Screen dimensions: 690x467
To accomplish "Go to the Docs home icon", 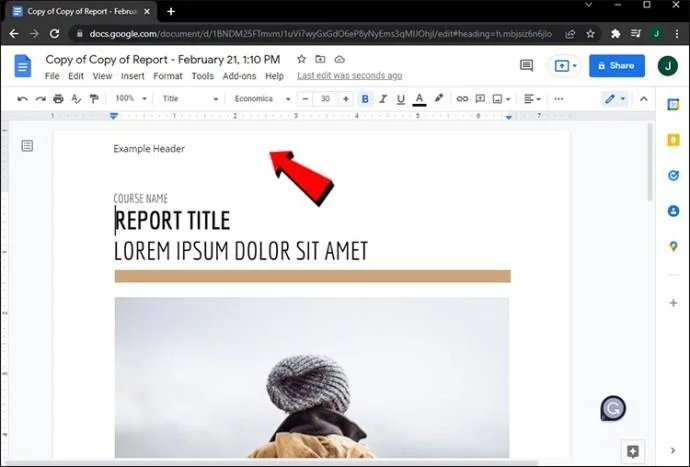I will 23,66.
